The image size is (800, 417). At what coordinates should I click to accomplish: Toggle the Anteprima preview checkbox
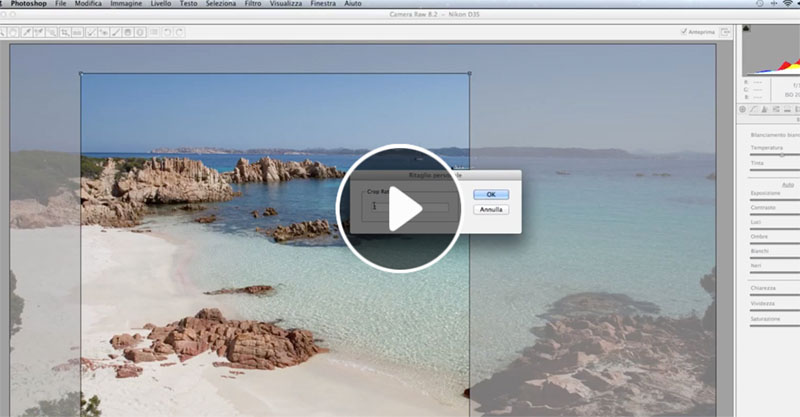684,32
